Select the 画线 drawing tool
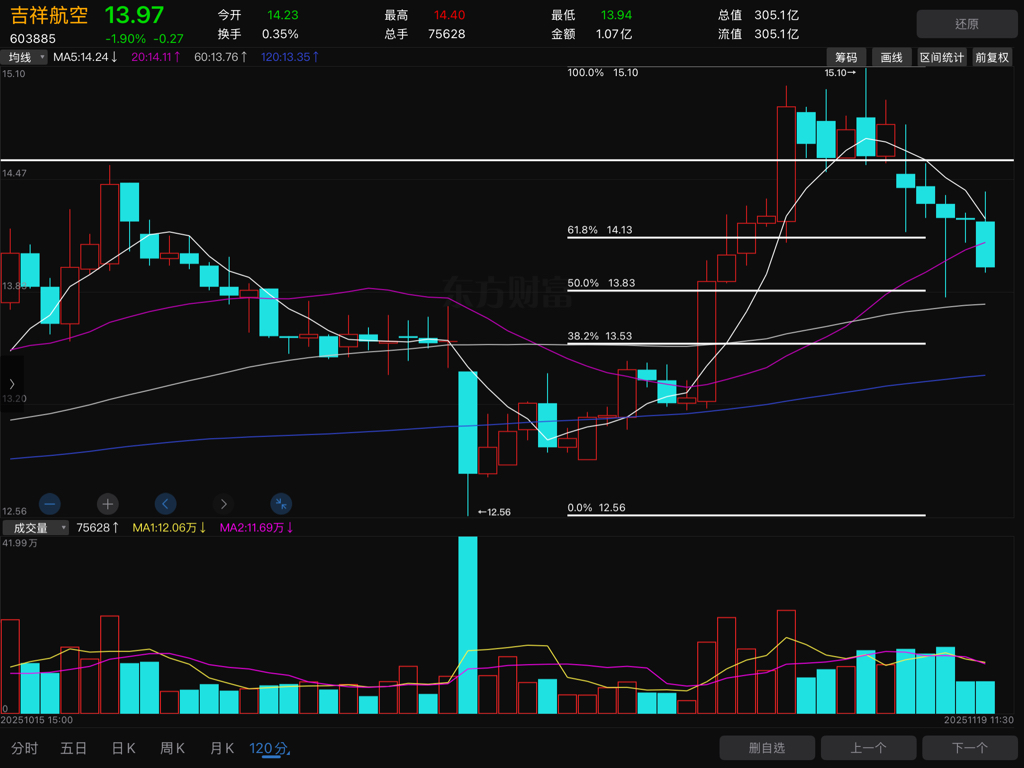The width and height of the screenshot is (1024, 768). click(891, 57)
